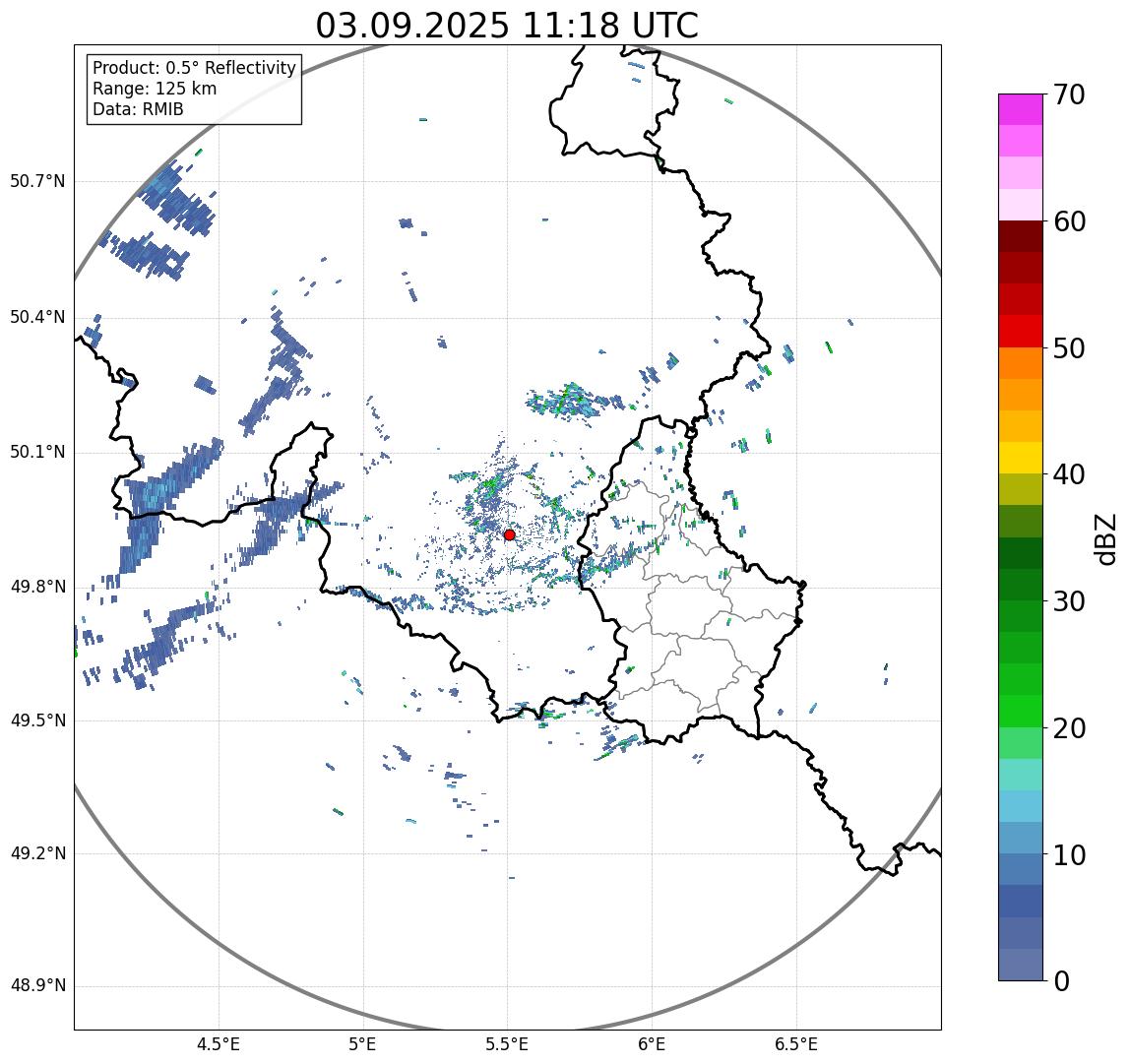This screenshot has height=1064, width=1130.
Task: Click the dark maroon colorbar band below 60
Action: (x=1021, y=236)
